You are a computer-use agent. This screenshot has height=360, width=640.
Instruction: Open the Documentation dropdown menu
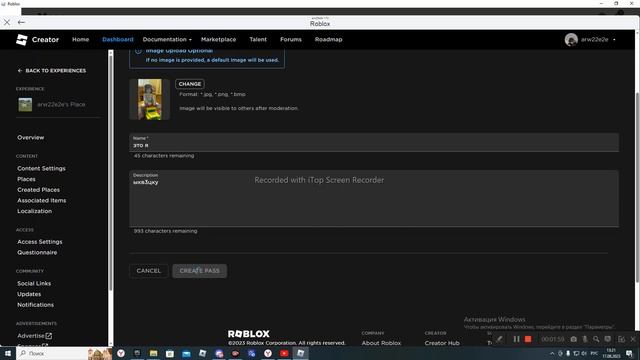[167, 40]
